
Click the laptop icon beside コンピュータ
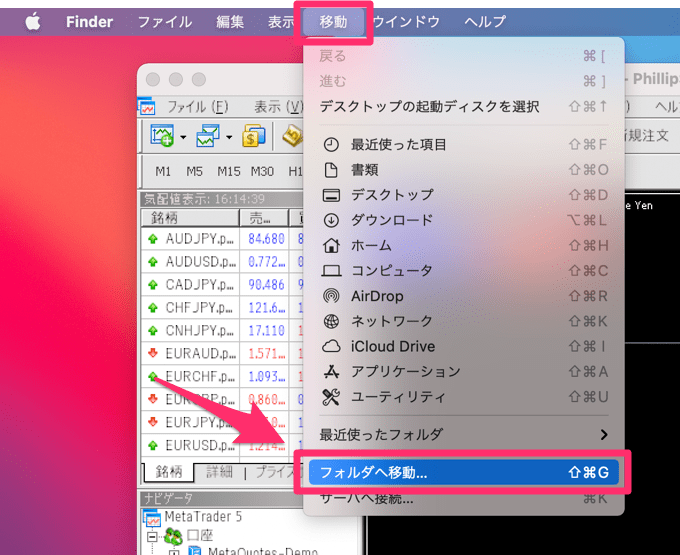[x=331, y=271]
